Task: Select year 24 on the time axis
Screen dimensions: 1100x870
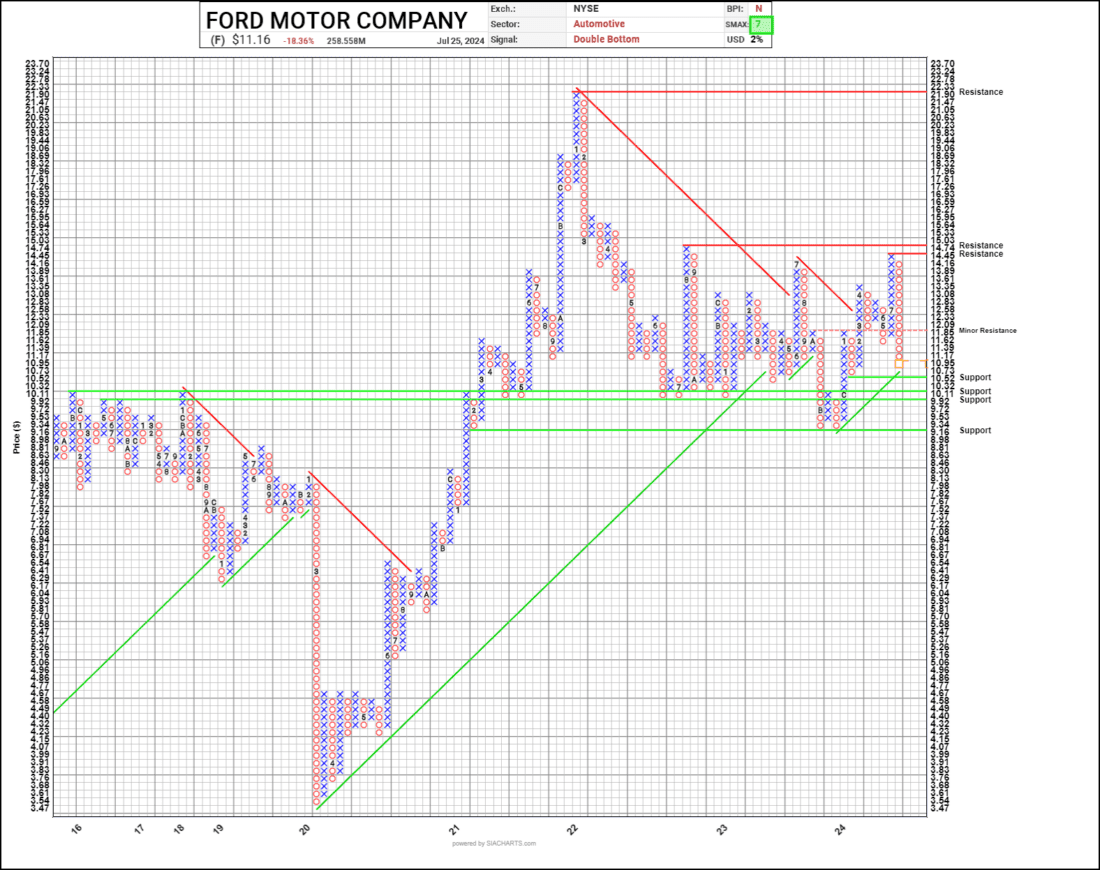Action: tap(840, 828)
